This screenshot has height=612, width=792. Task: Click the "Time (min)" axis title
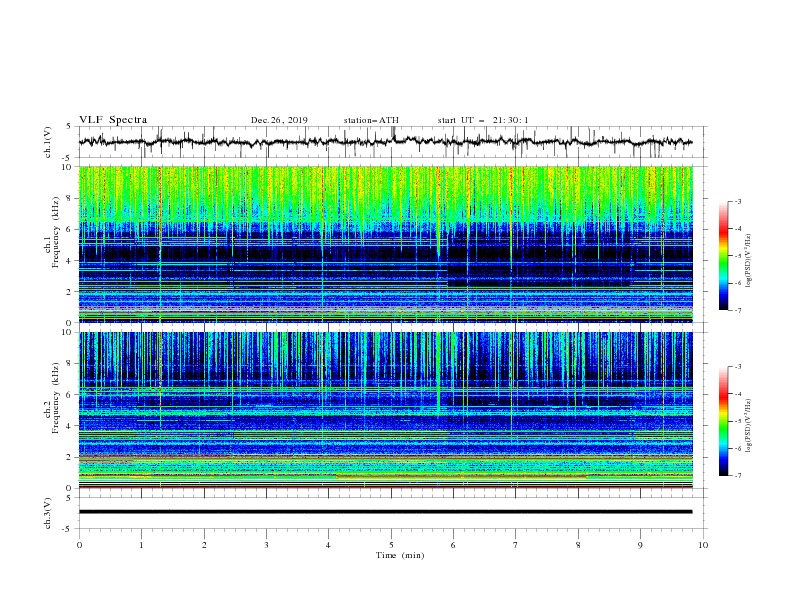point(400,555)
